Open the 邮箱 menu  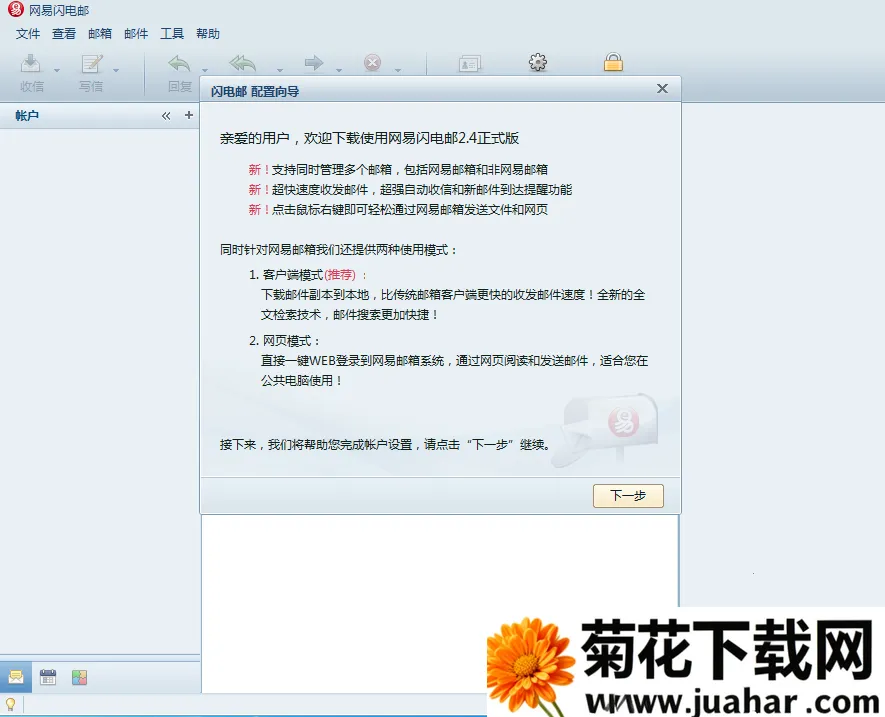(99, 33)
